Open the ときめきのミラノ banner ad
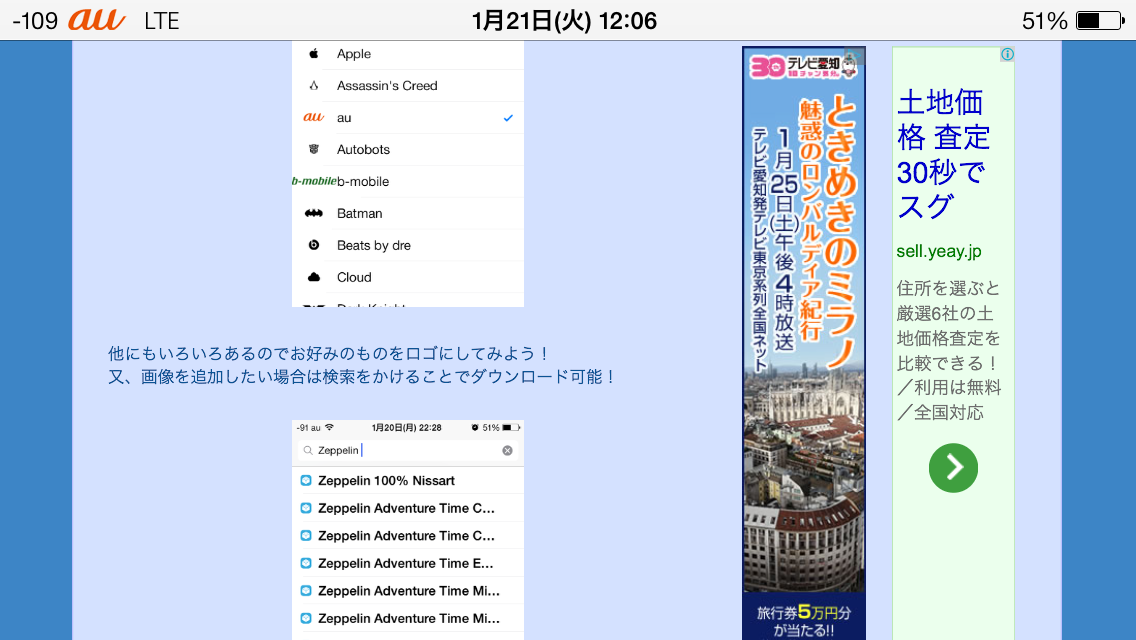The image size is (1136, 640). click(x=803, y=342)
